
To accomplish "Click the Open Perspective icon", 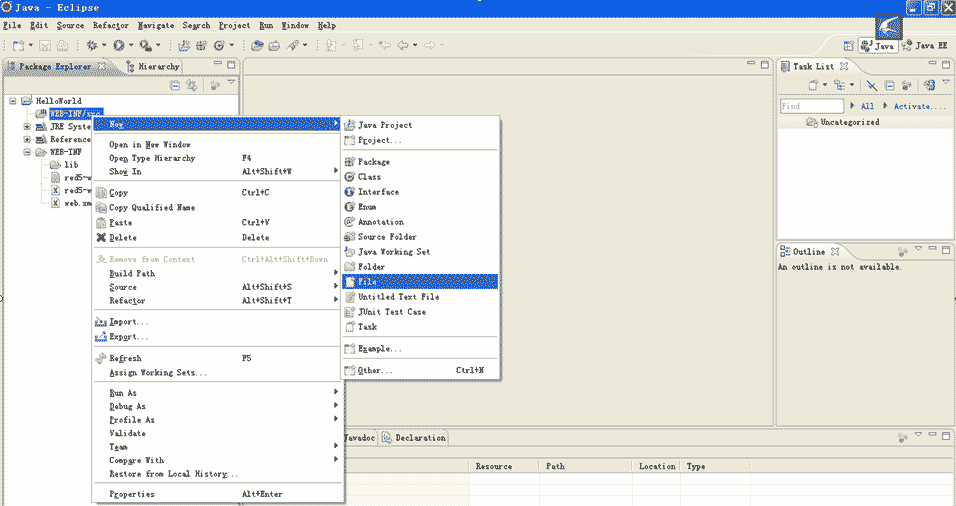I will (848, 46).
